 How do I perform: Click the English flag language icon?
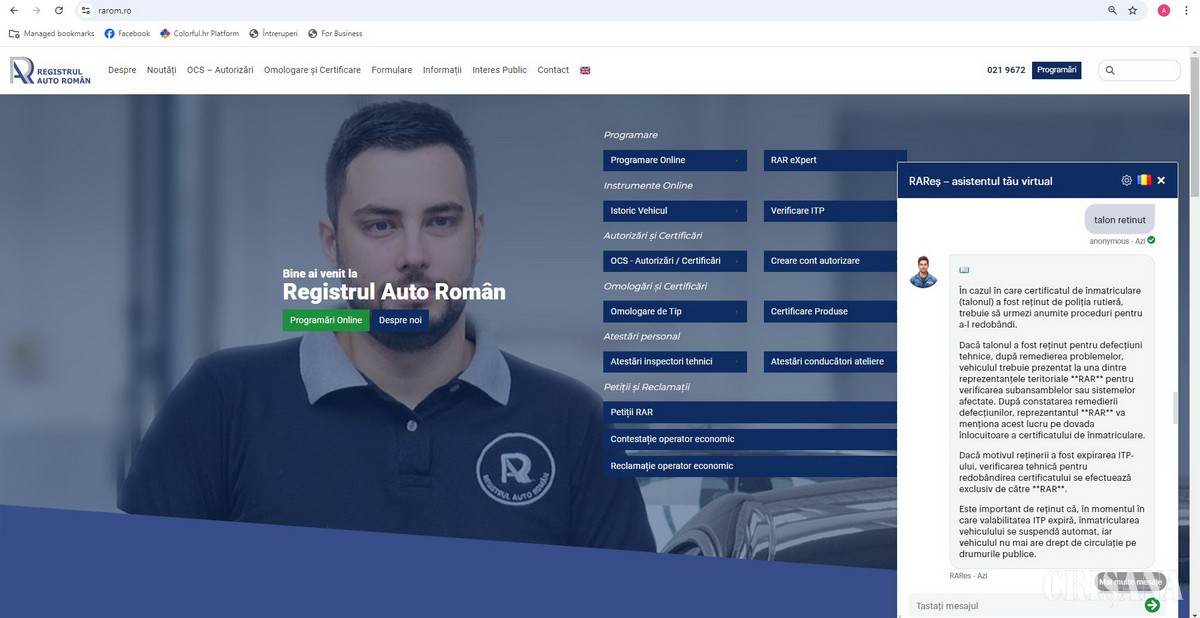point(585,70)
